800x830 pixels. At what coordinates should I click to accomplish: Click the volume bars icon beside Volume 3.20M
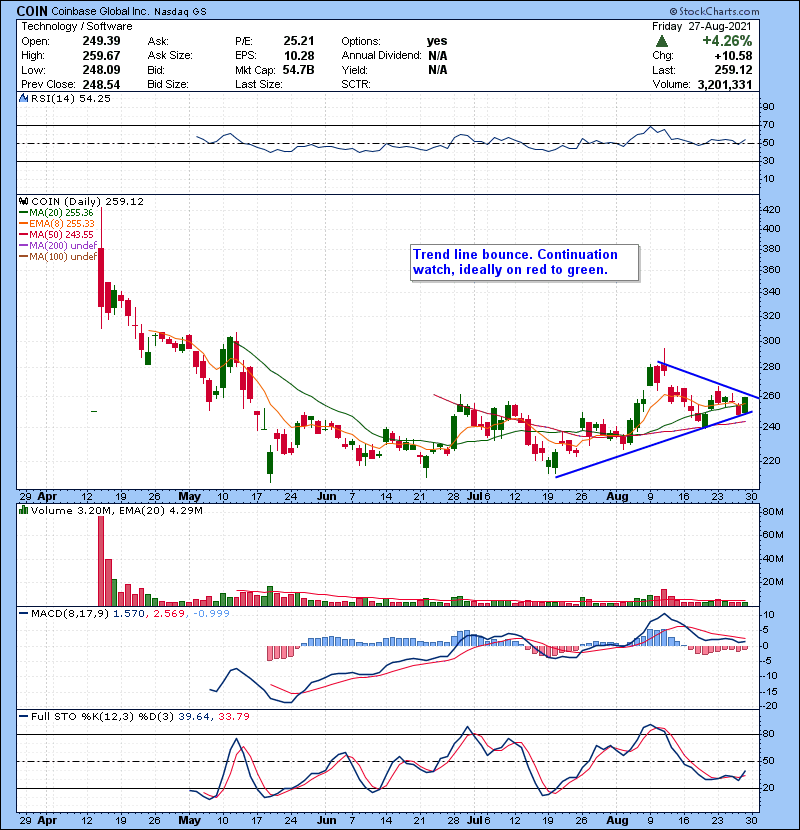coord(23,510)
